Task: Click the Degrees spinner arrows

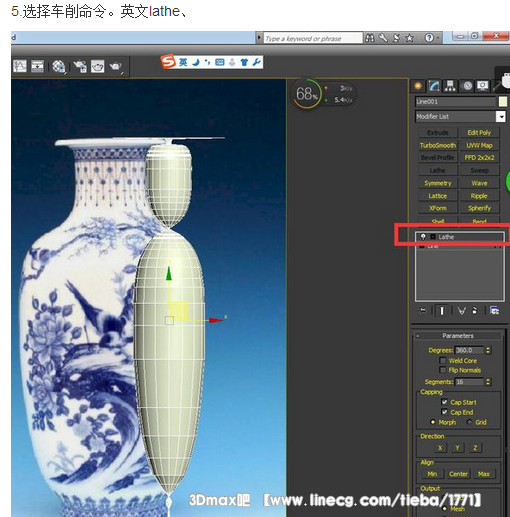Action: point(488,350)
